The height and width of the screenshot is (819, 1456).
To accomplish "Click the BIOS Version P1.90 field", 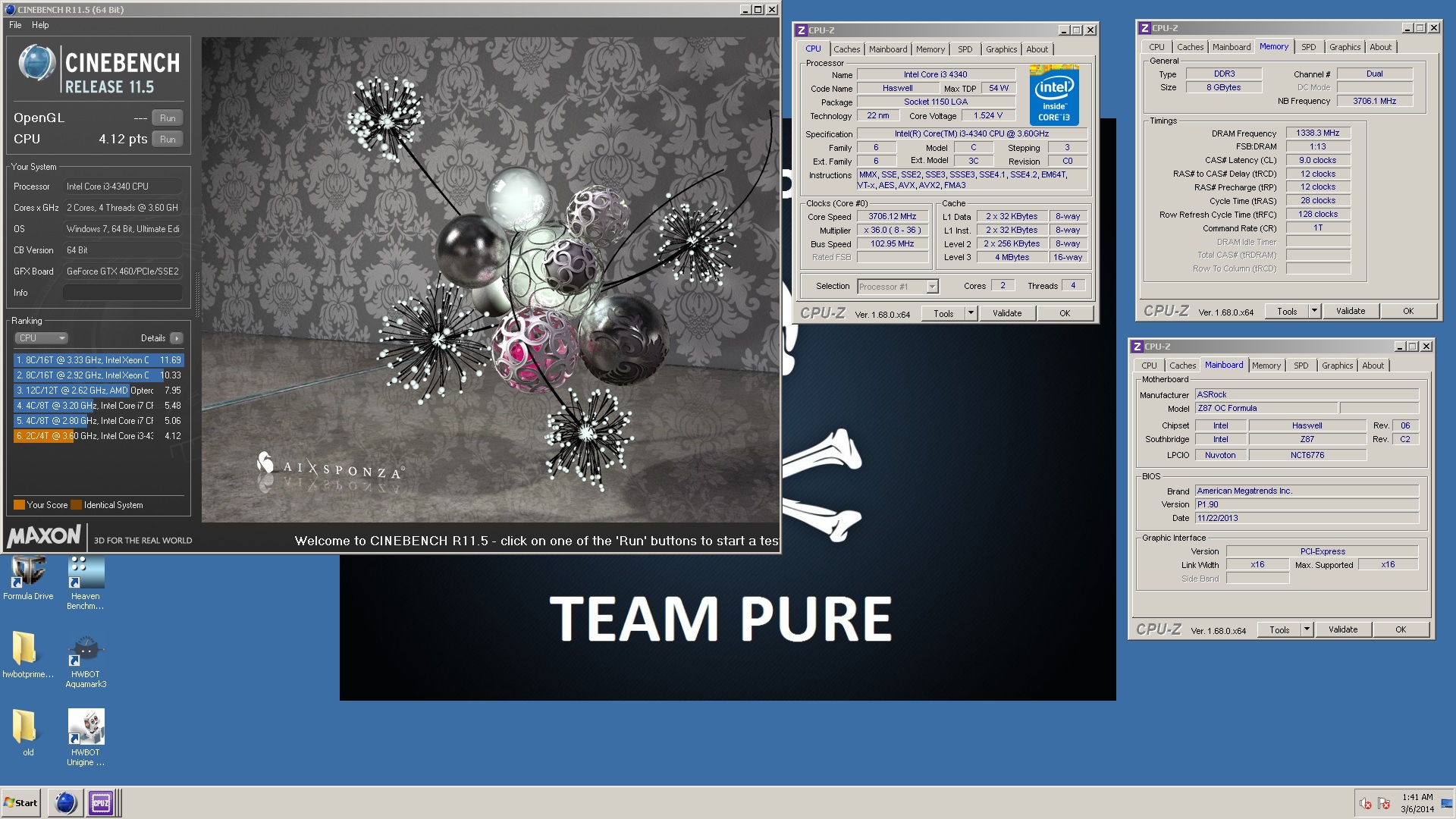I will (1307, 504).
